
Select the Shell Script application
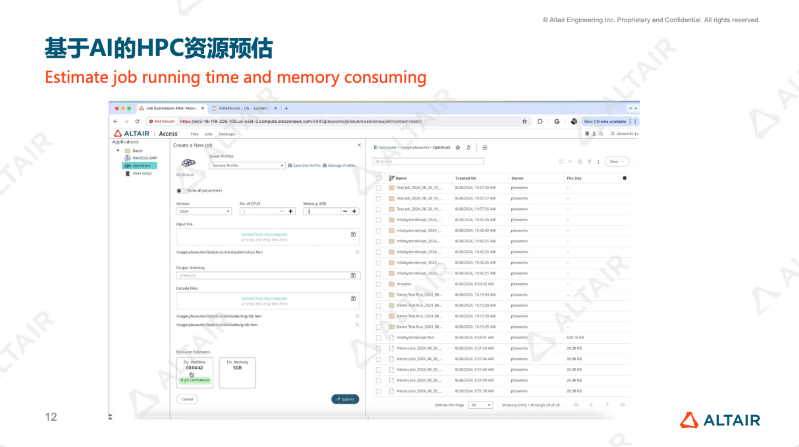click(139, 173)
